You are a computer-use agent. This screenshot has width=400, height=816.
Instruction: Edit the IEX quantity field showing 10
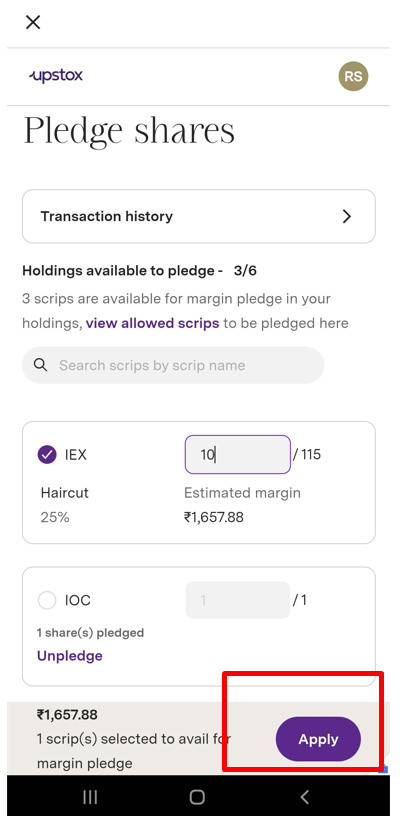click(238, 455)
